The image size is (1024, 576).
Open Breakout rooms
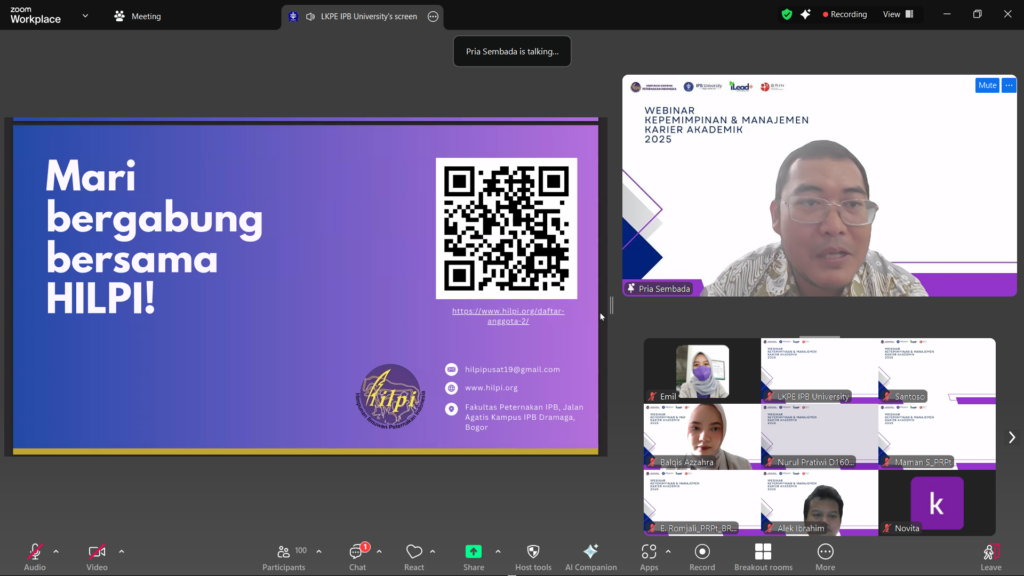tap(763, 556)
